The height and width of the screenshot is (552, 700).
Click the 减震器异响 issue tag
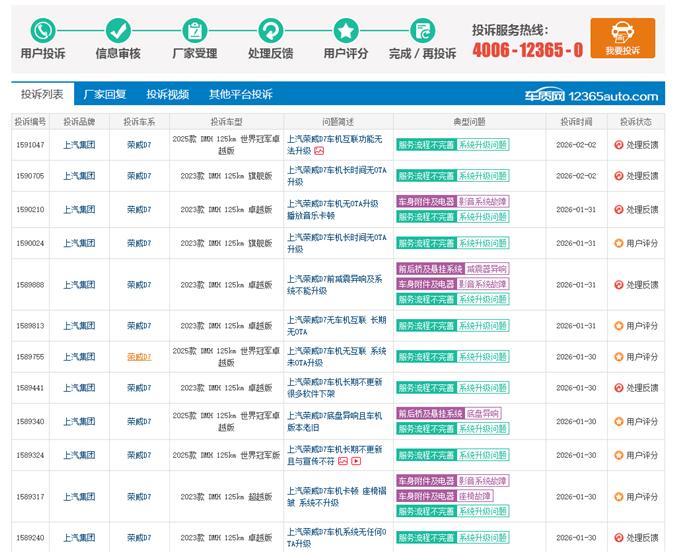tap(486, 269)
